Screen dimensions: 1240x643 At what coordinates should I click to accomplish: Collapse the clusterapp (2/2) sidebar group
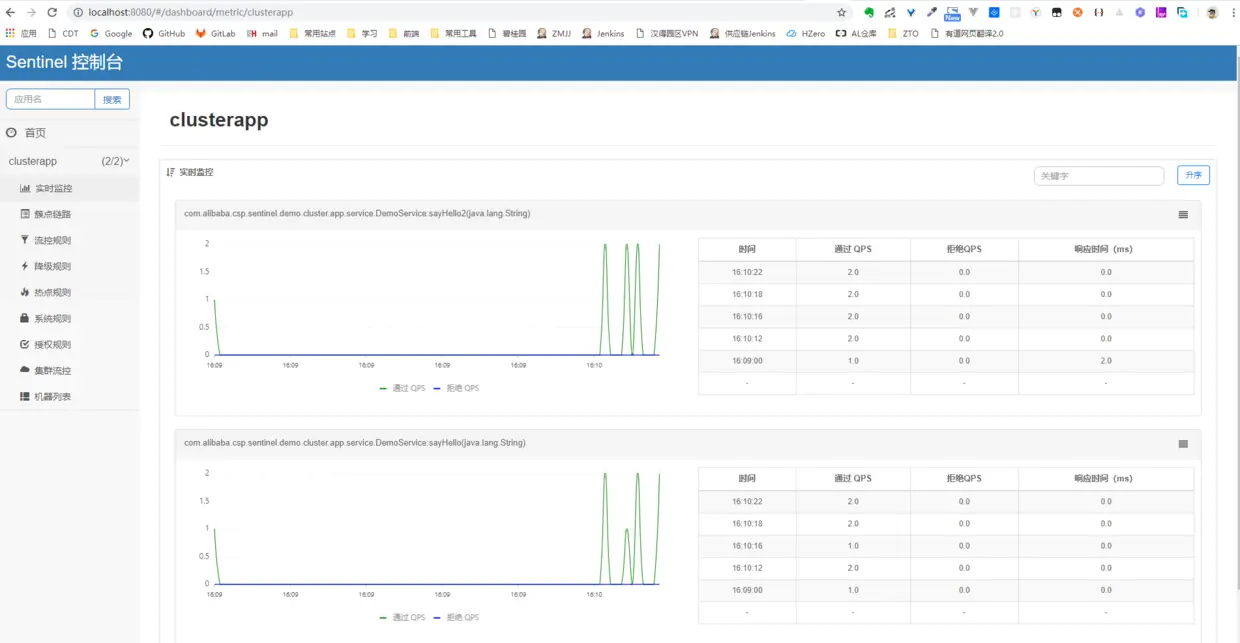point(69,161)
